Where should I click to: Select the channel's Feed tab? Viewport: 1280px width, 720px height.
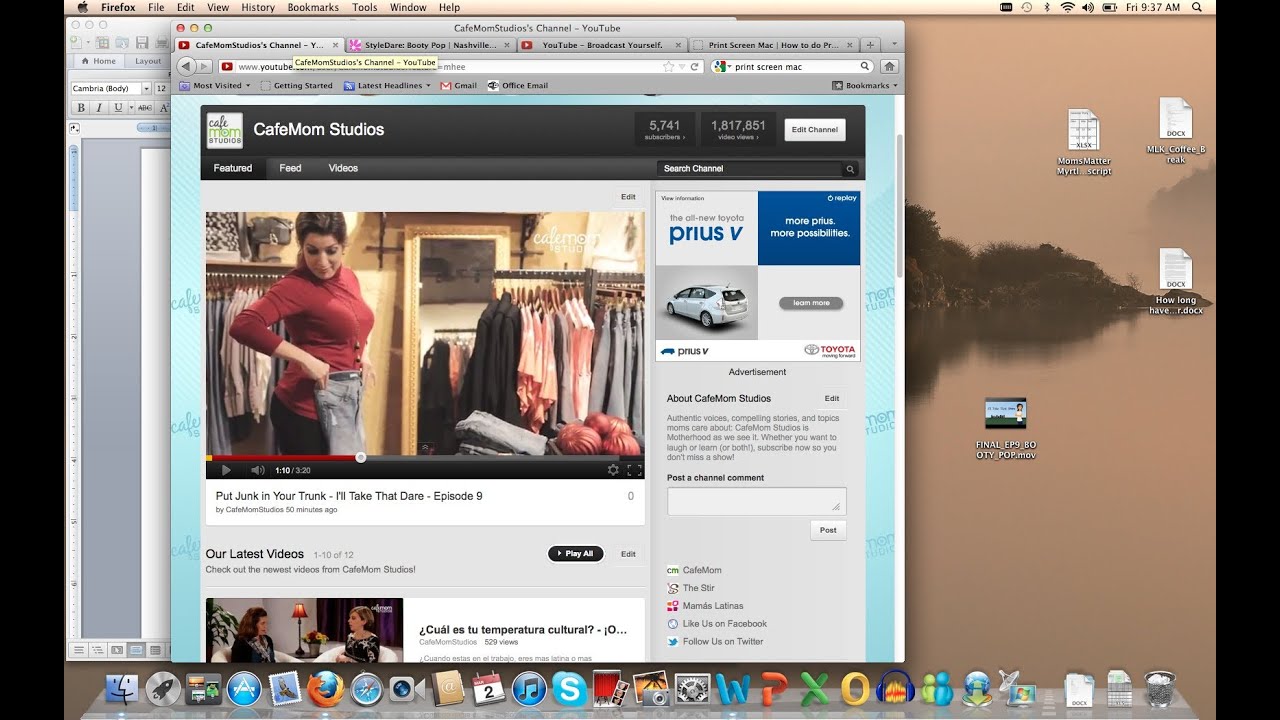point(290,168)
